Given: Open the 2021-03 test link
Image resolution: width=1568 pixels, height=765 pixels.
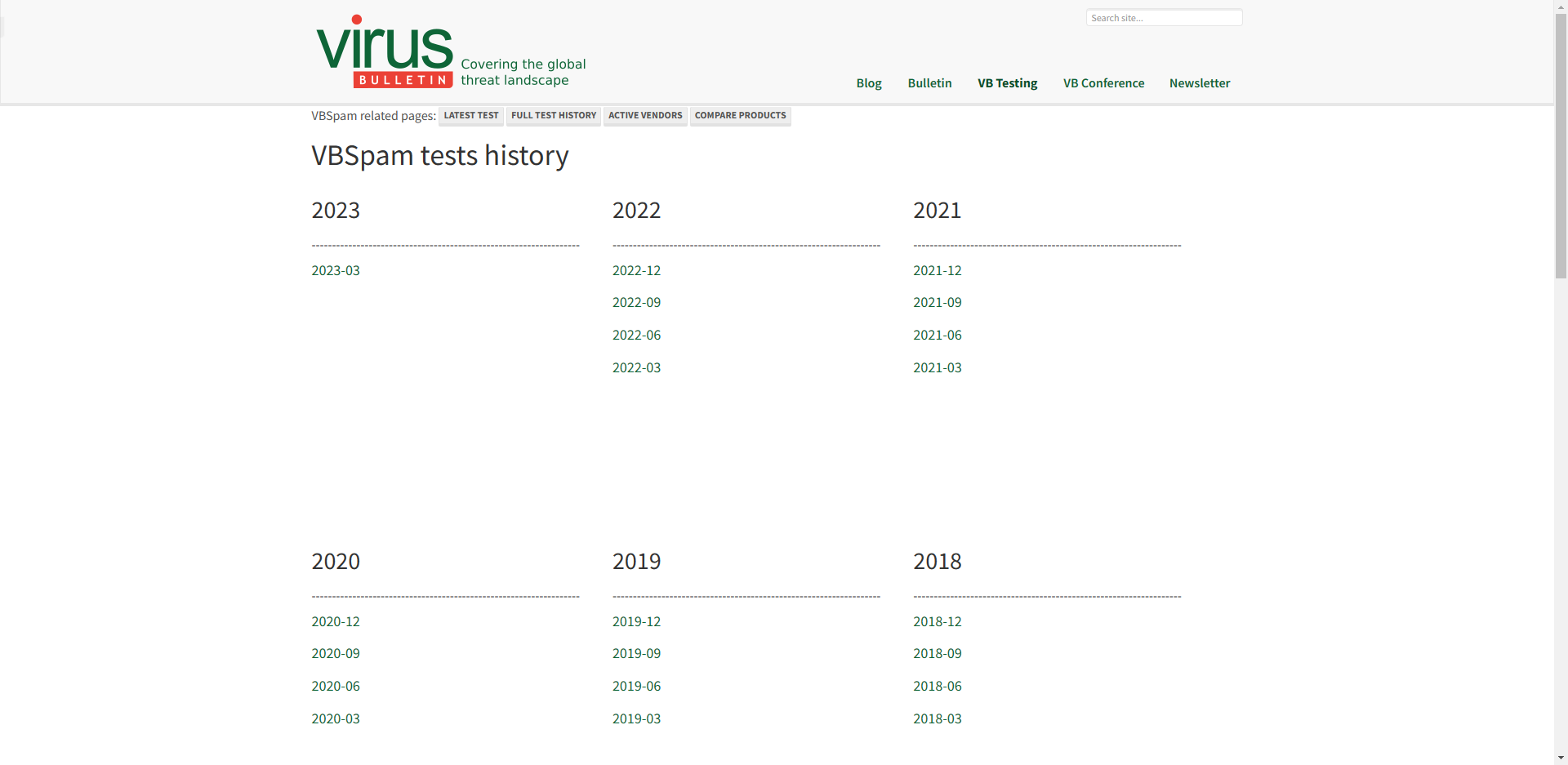Looking at the screenshot, I should pos(938,367).
